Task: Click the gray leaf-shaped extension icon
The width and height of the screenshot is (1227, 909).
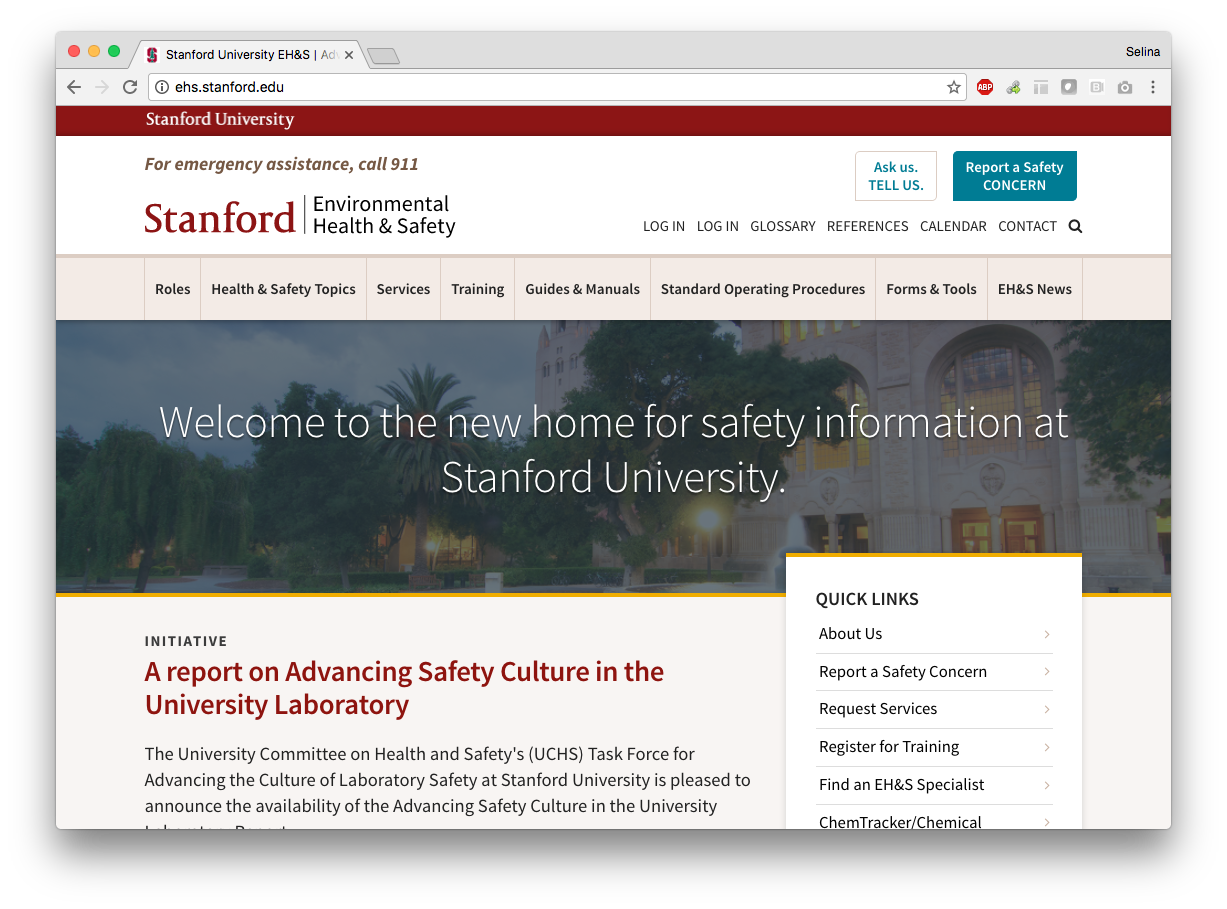Action: [x=1069, y=87]
